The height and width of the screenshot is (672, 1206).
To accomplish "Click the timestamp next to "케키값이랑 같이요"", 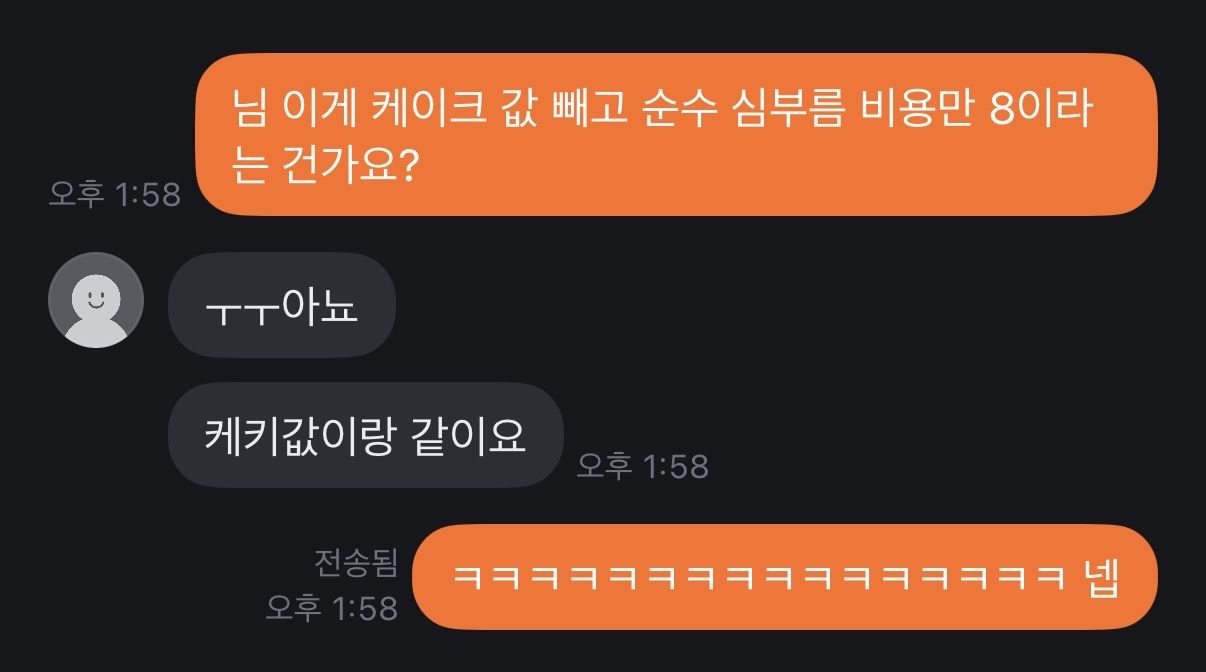I will point(643,466).
